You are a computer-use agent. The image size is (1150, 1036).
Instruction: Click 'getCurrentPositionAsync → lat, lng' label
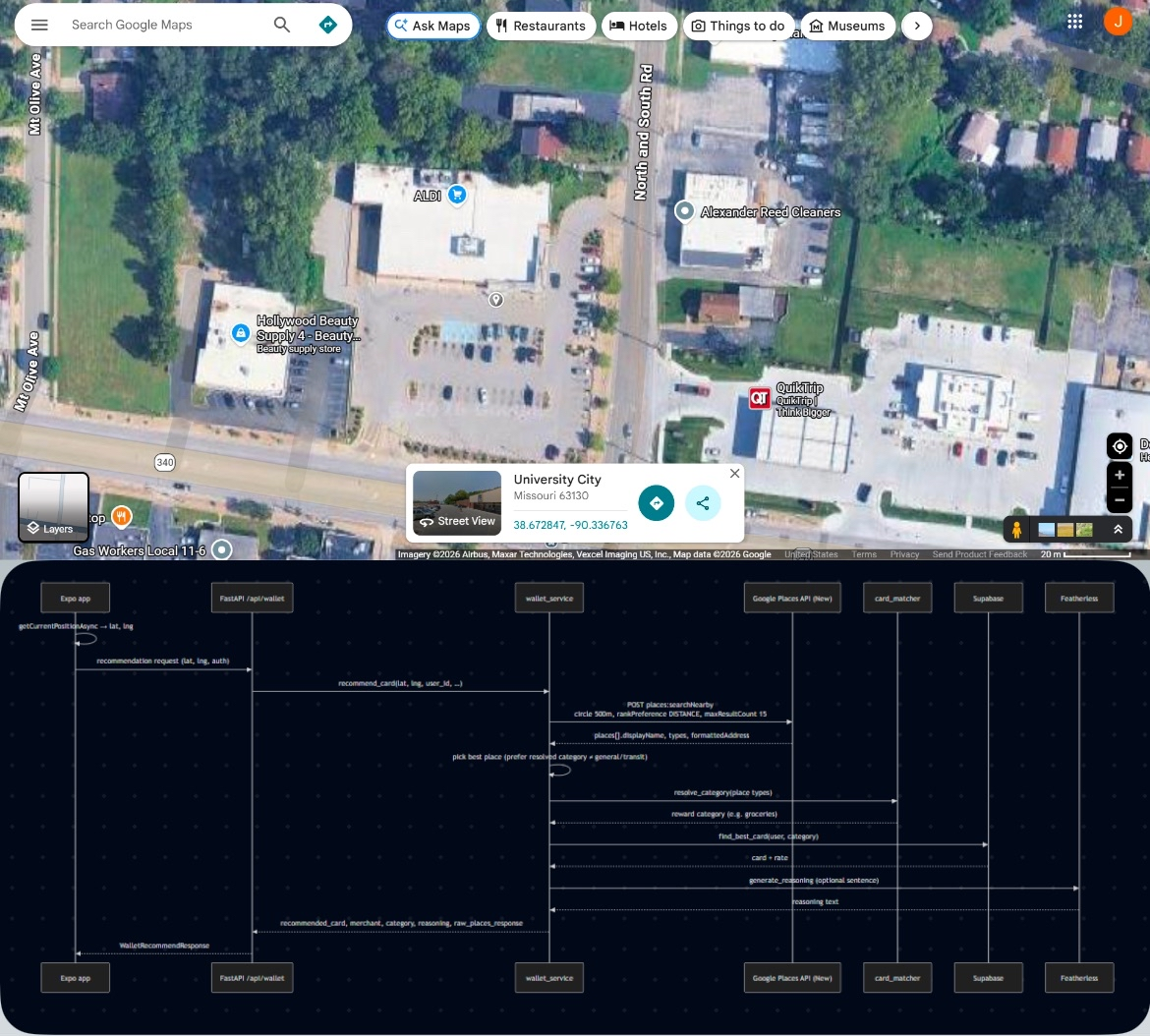pyautogui.click(x=76, y=626)
